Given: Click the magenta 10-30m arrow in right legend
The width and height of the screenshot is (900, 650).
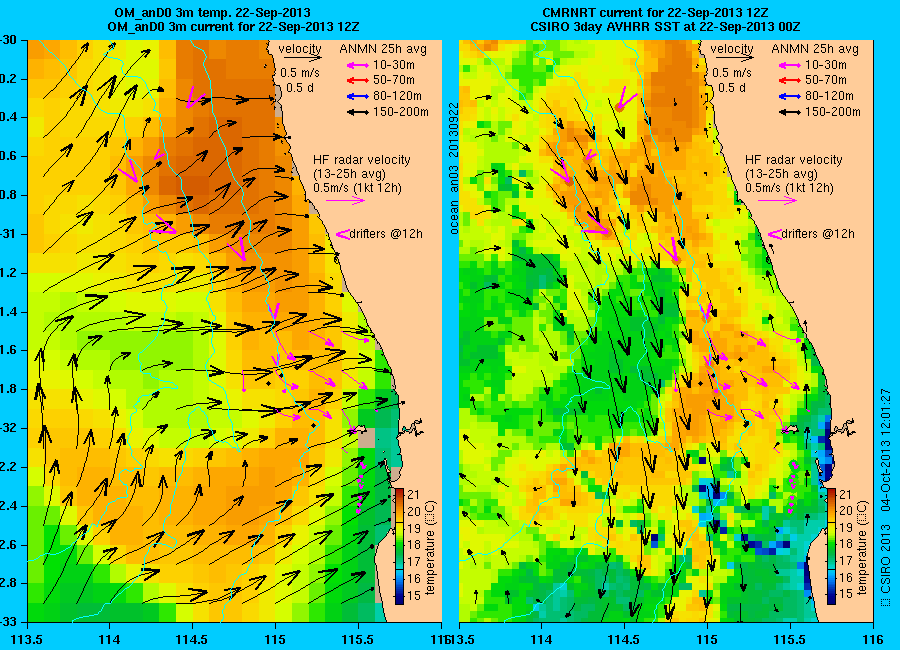Looking at the screenshot, I should point(790,65).
